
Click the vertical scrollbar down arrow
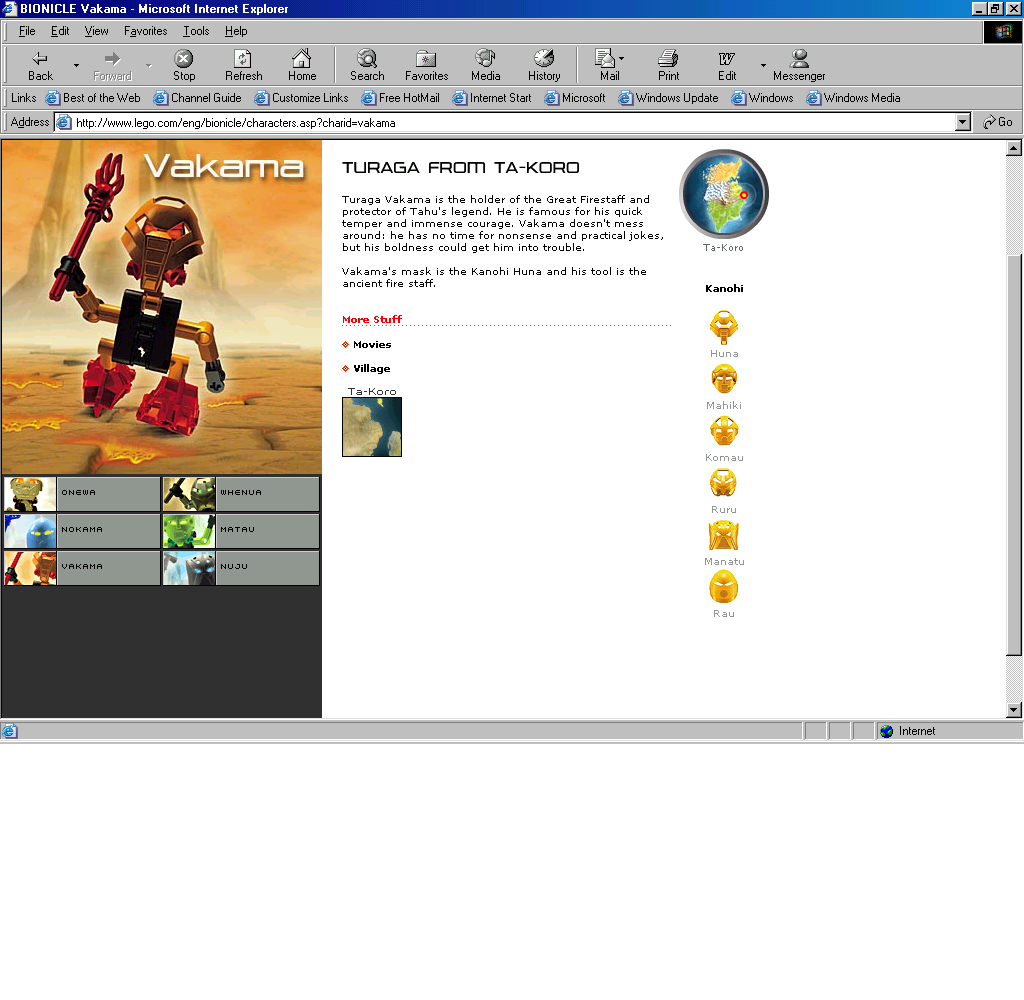(1014, 710)
